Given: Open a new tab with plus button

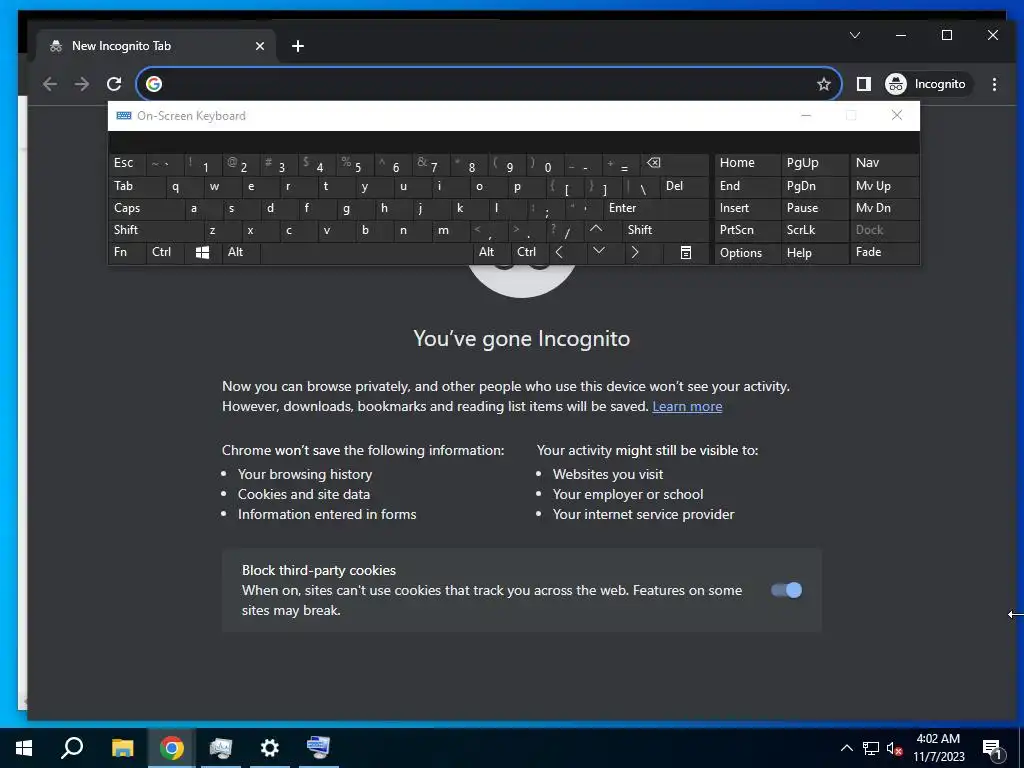Looking at the screenshot, I should pos(298,46).
